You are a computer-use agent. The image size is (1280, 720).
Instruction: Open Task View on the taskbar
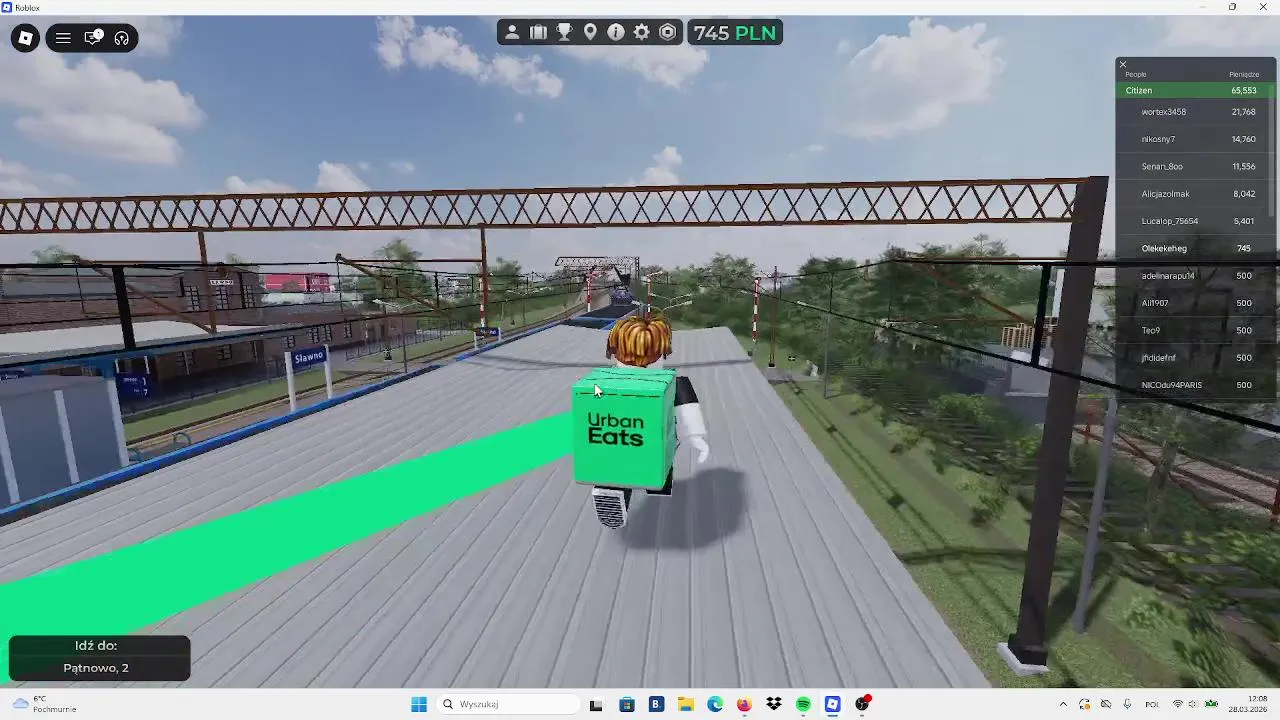(596, 704)
